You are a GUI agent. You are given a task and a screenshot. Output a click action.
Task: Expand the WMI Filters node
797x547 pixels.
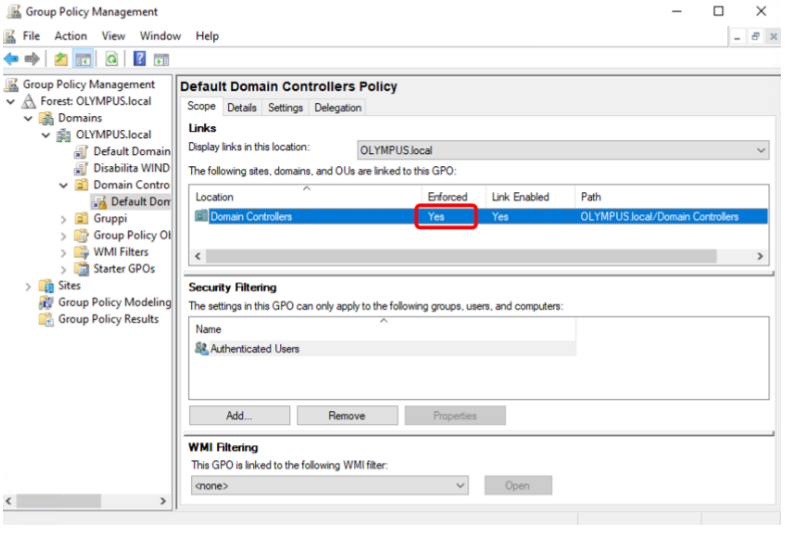point(64,252)
